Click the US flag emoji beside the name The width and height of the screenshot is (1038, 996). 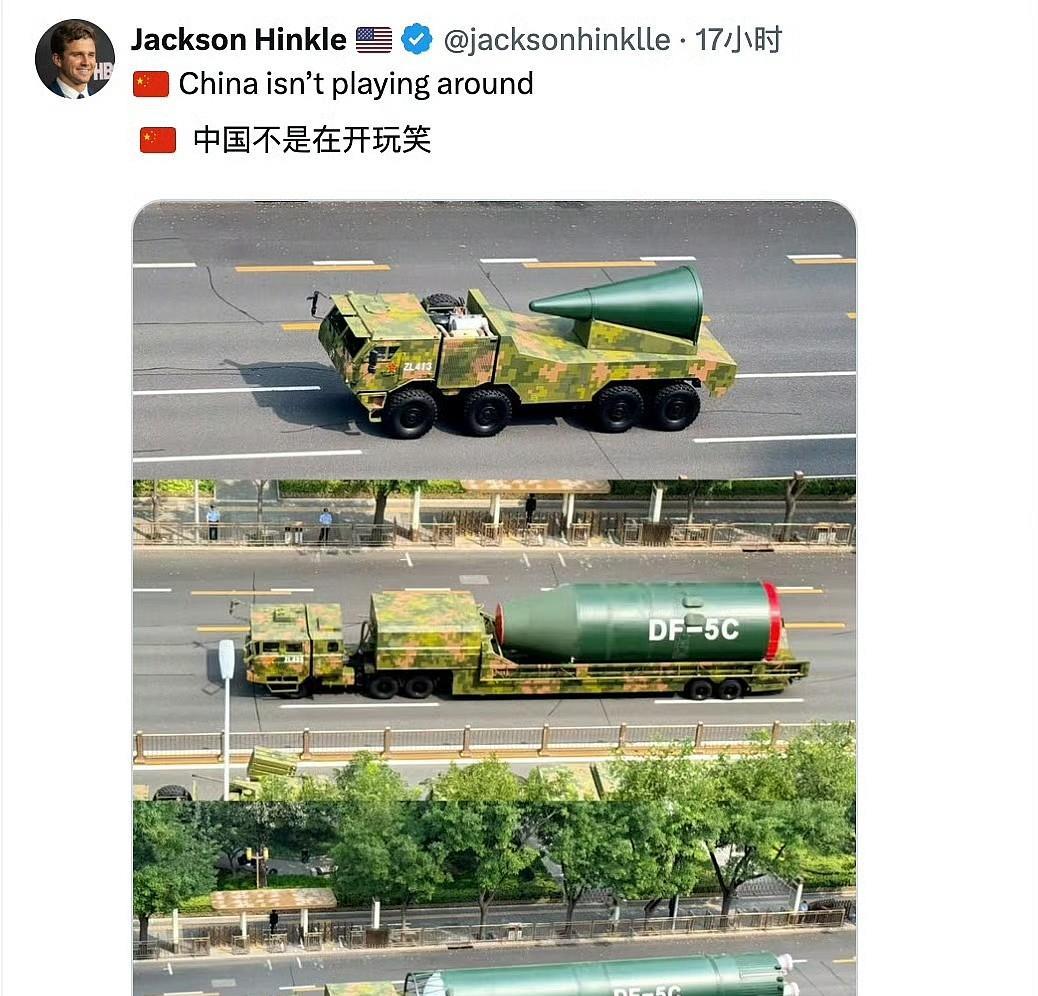click(x=374, y=40)
